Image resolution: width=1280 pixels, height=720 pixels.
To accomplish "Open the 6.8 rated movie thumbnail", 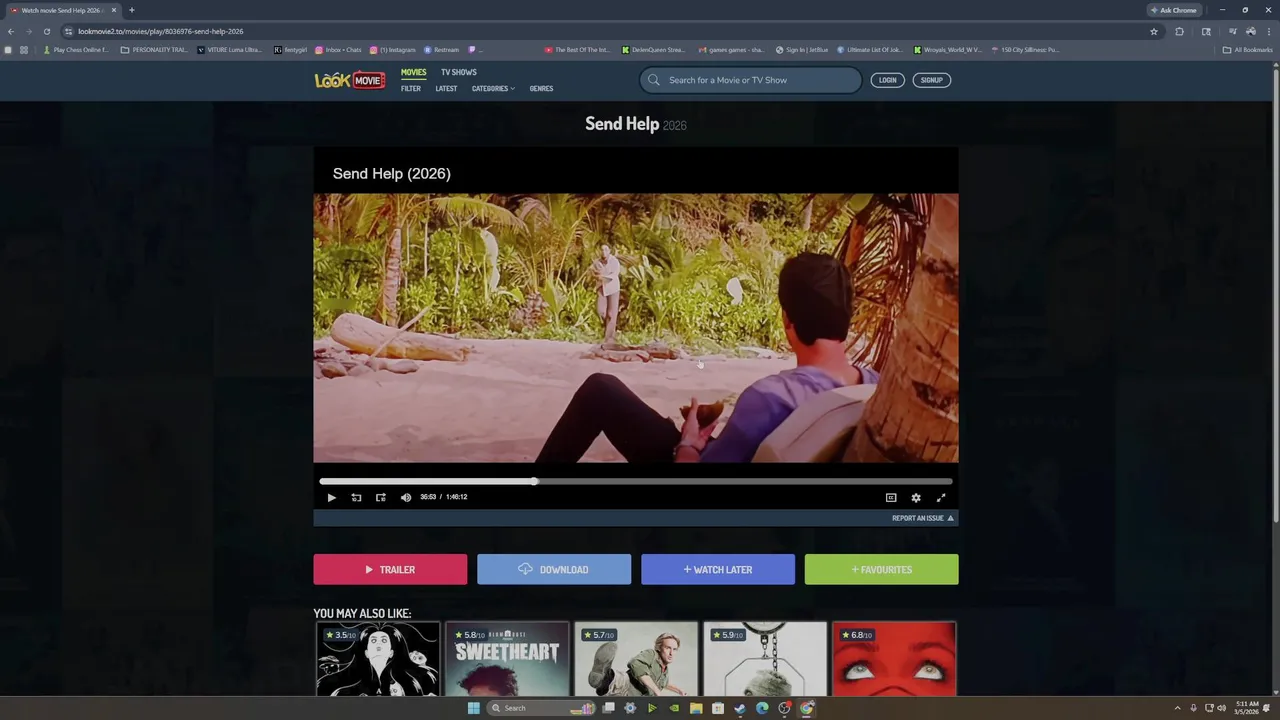I will 894,658.
